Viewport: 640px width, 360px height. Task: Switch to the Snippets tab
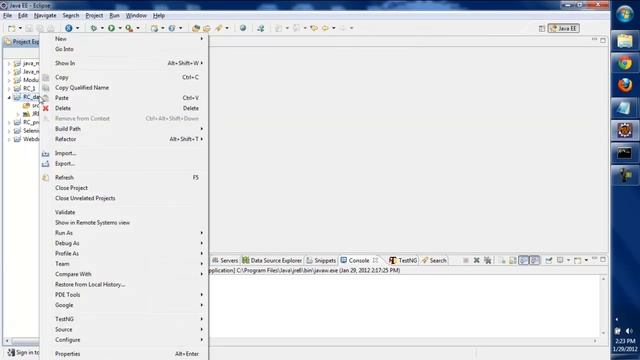point(321,260)
